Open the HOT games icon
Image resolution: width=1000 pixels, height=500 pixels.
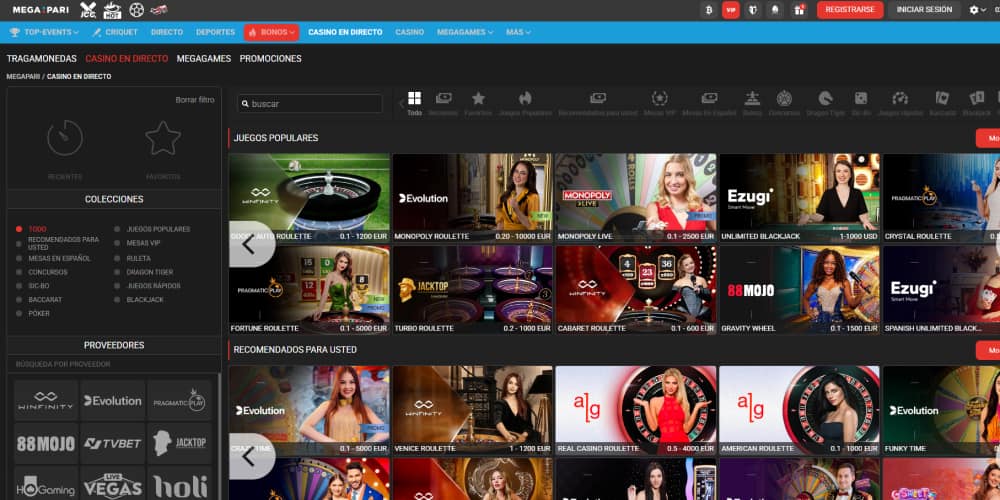(112, 10)
